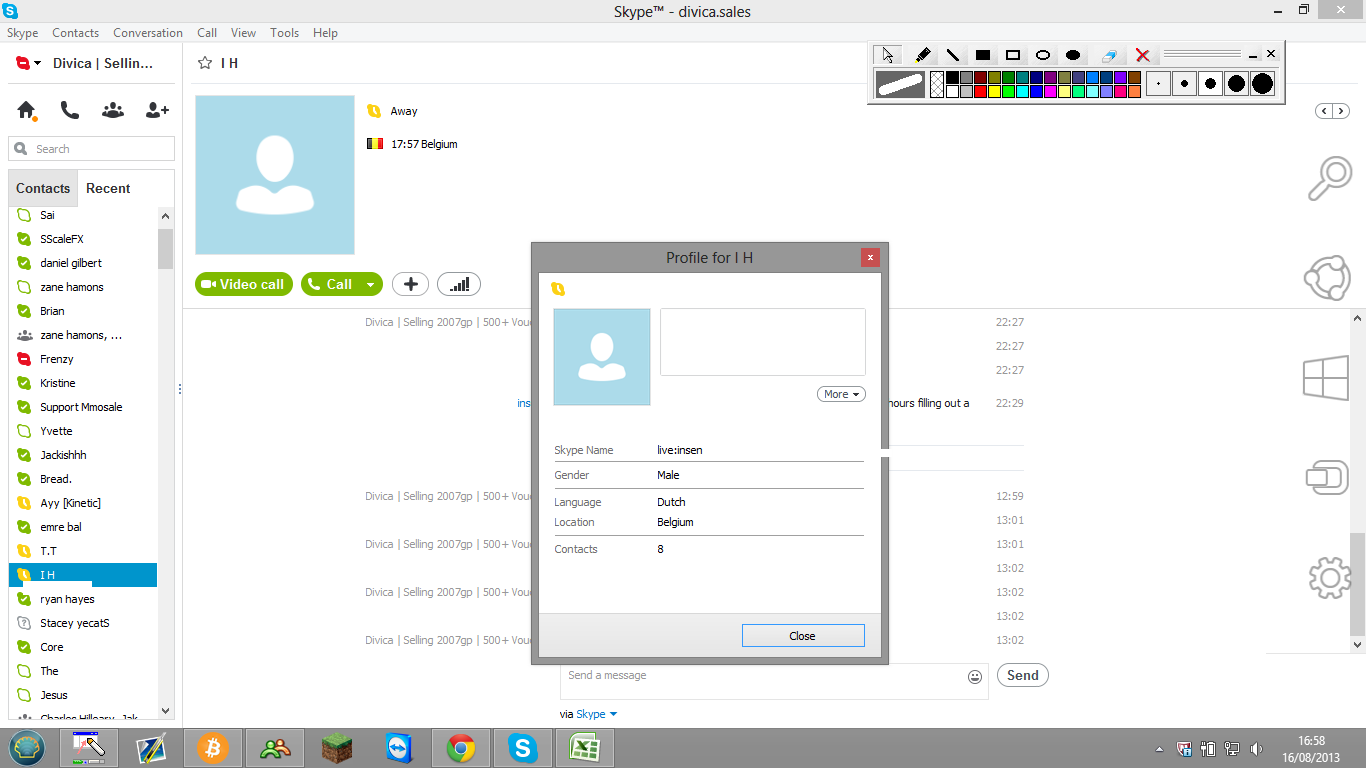Select the red color swatch
The height and width of the screenshot is (768, 1366).
[x=981, y=91]
